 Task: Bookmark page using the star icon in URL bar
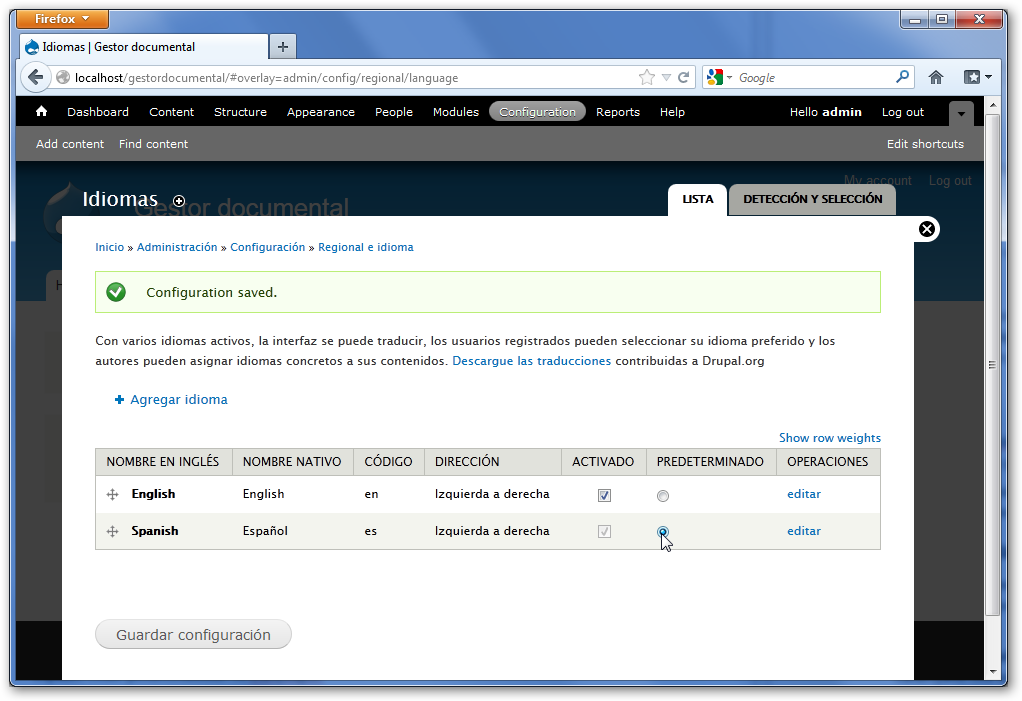647,77
